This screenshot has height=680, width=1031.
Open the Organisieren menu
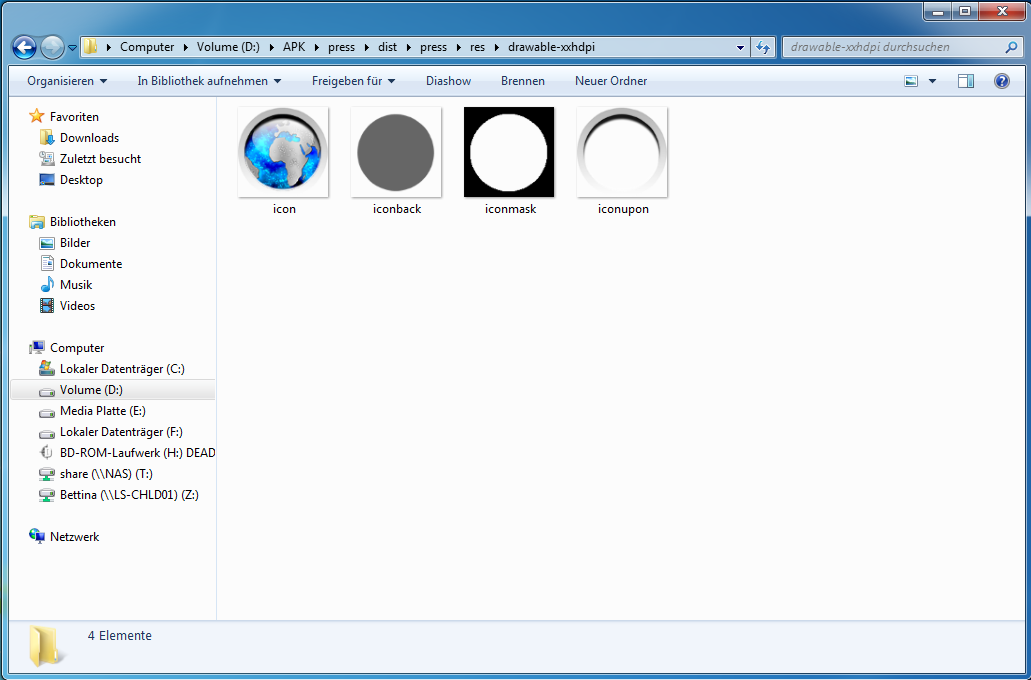(x=67, y=81)
